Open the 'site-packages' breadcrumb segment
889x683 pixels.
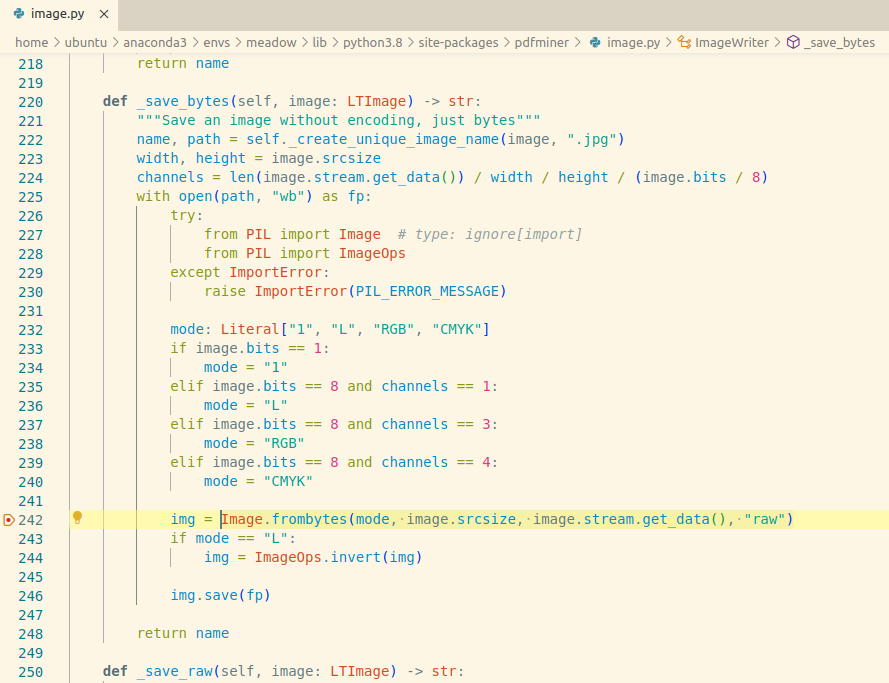[458, 43]
